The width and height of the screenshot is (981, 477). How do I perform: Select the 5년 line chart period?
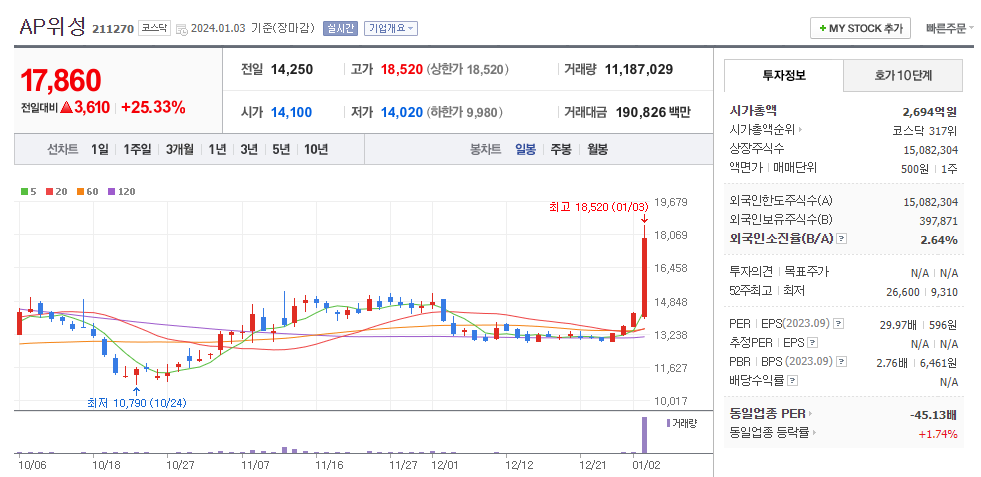pos(281,150)
